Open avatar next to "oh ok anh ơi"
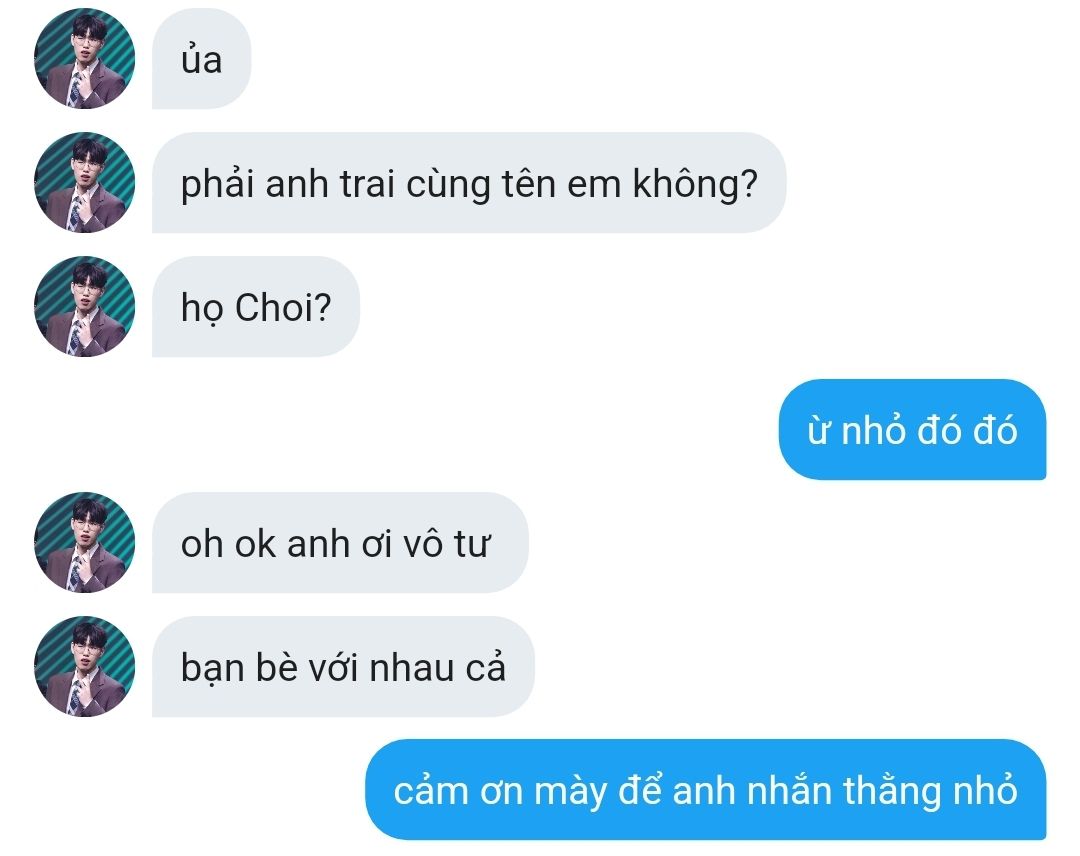This screenshot has width=1080, height=856. pos(84,543)
